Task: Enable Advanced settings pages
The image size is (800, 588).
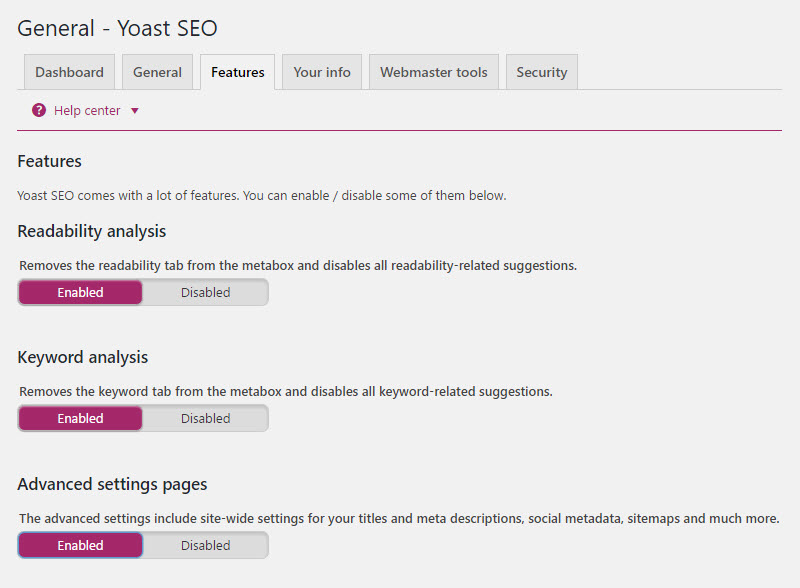Action: point(81,545)
